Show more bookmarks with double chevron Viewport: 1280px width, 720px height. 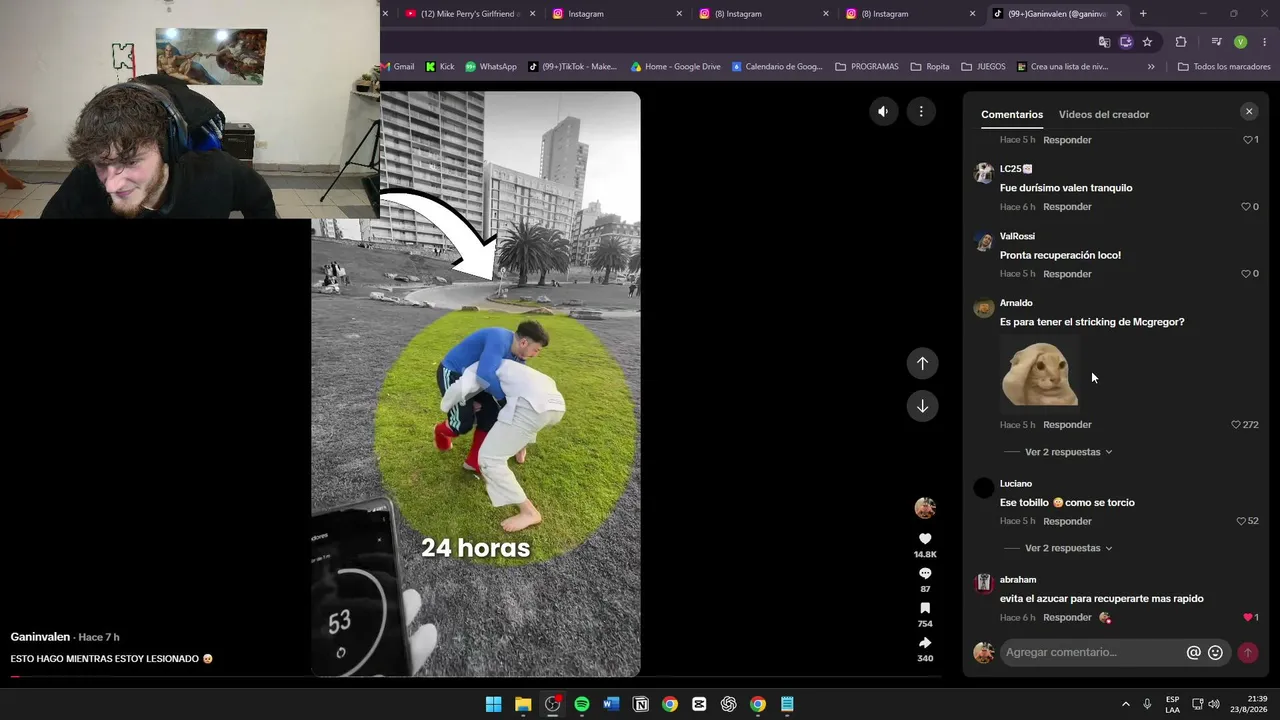pos(1151,67)
